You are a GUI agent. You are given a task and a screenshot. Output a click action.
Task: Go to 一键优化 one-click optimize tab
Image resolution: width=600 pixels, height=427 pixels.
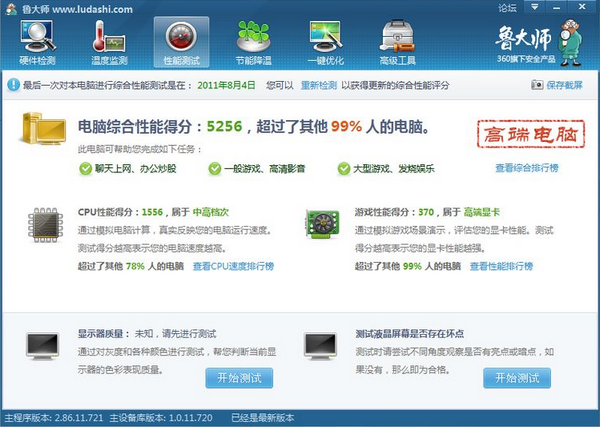point(326,43)
